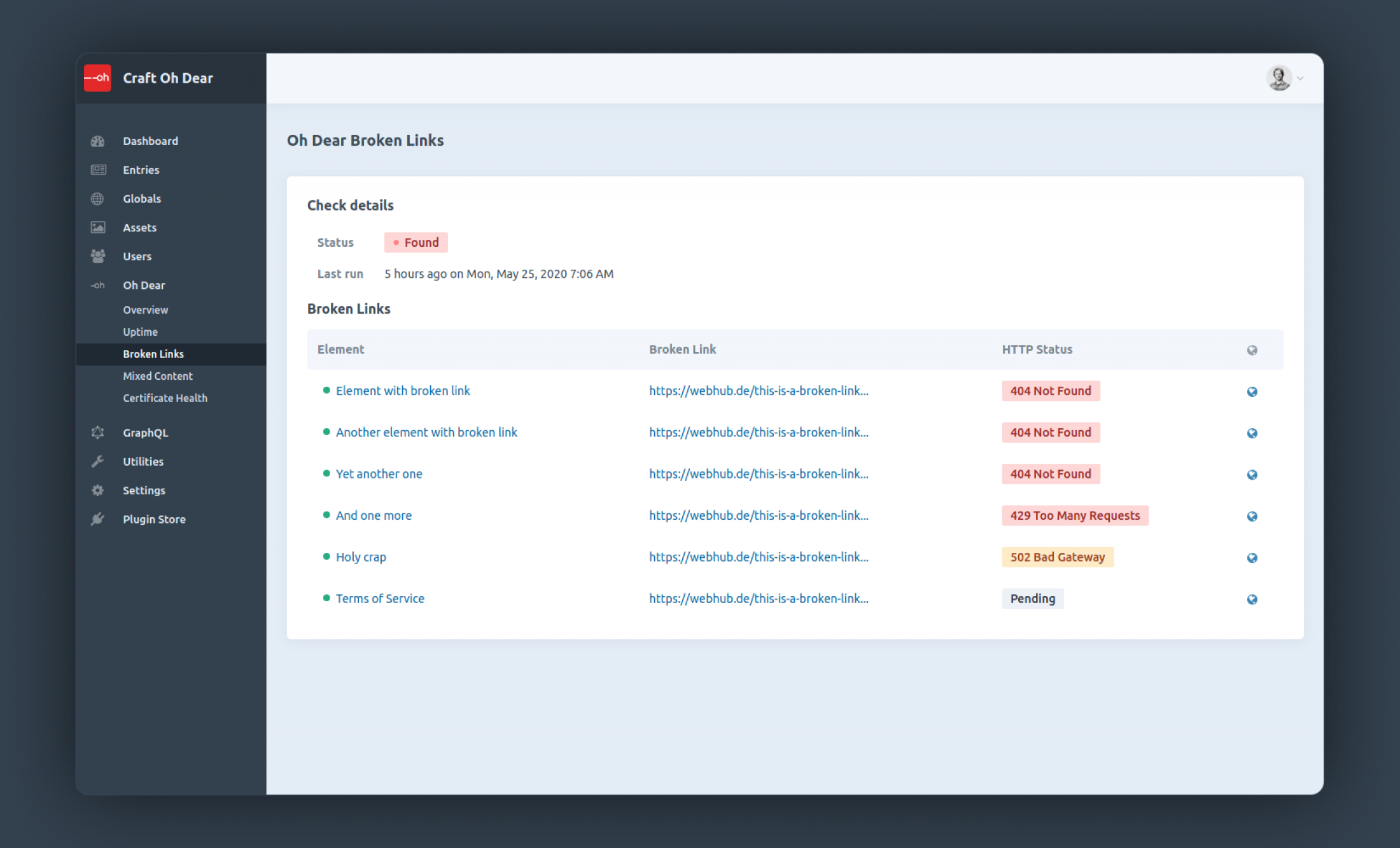Open globe icon for Holy crap row

1252,558
